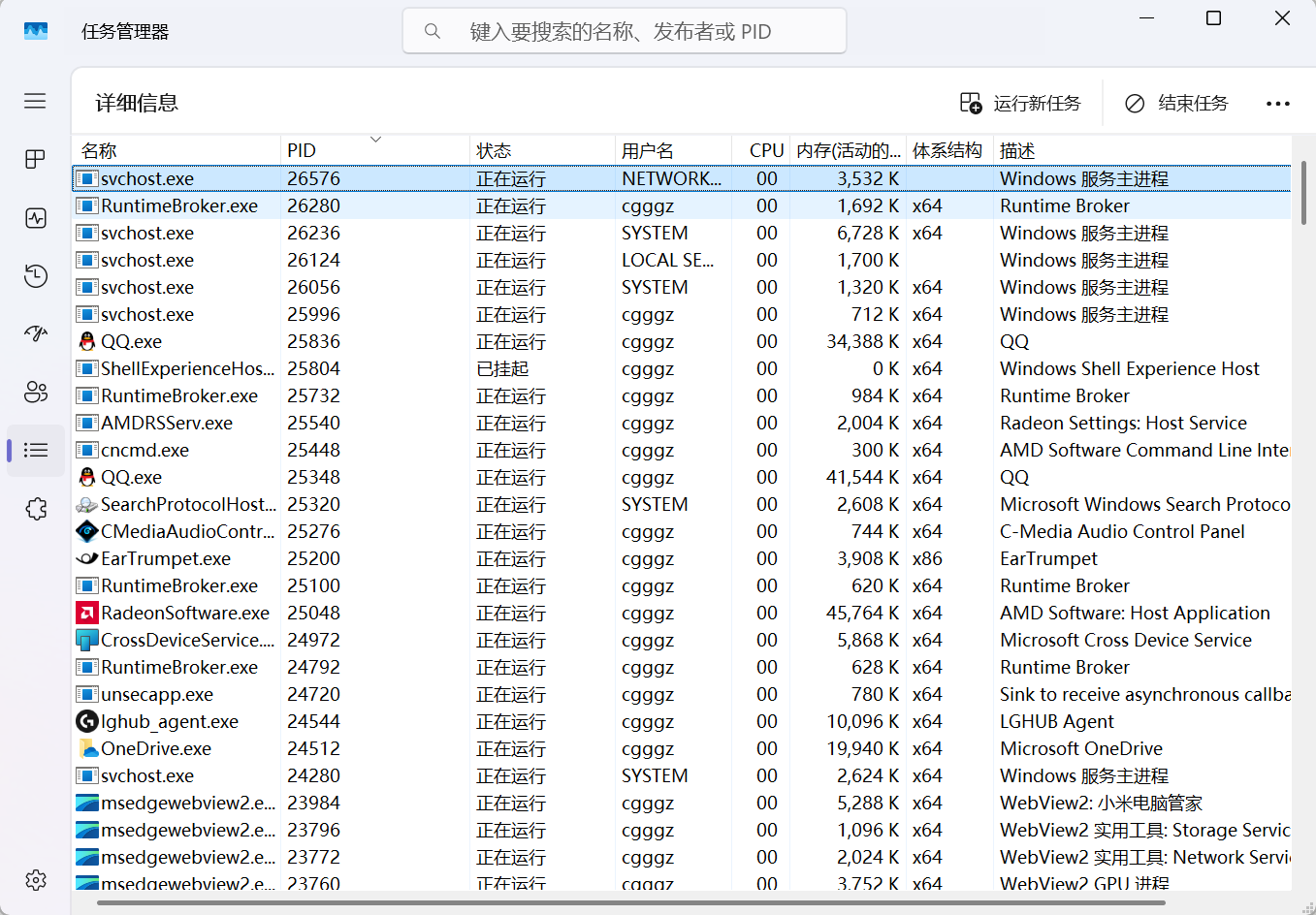1316x915 pixels.
Task: Sort by PID column header
Action: (375, 150)
